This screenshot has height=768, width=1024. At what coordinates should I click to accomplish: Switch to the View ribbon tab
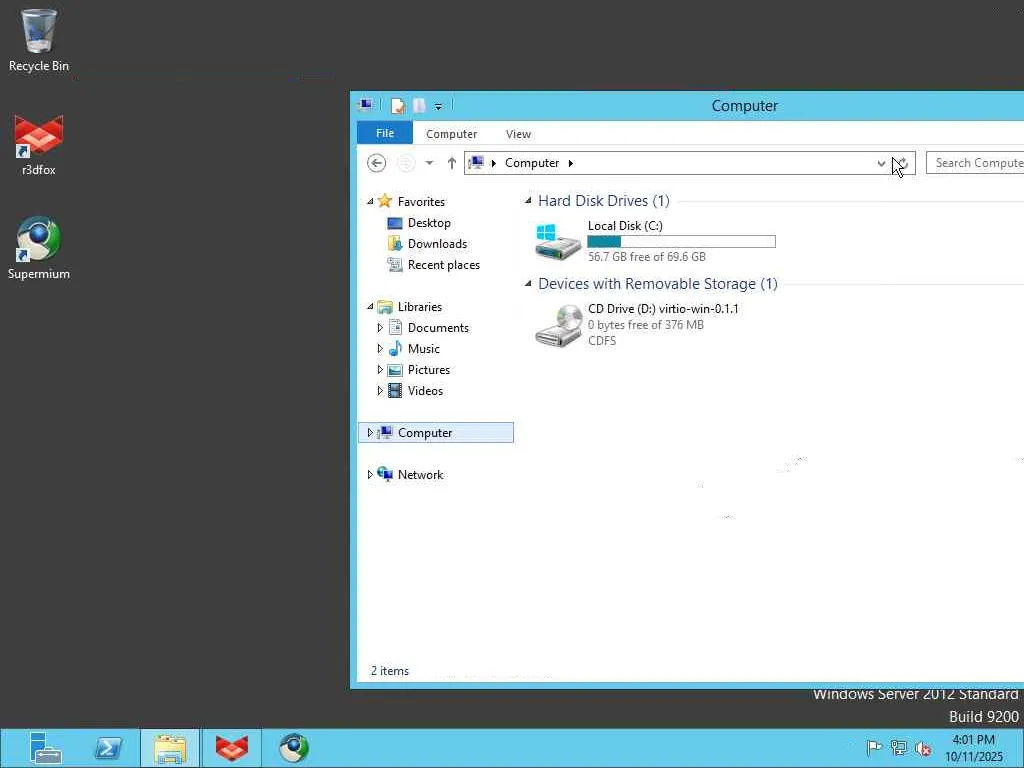518,133
